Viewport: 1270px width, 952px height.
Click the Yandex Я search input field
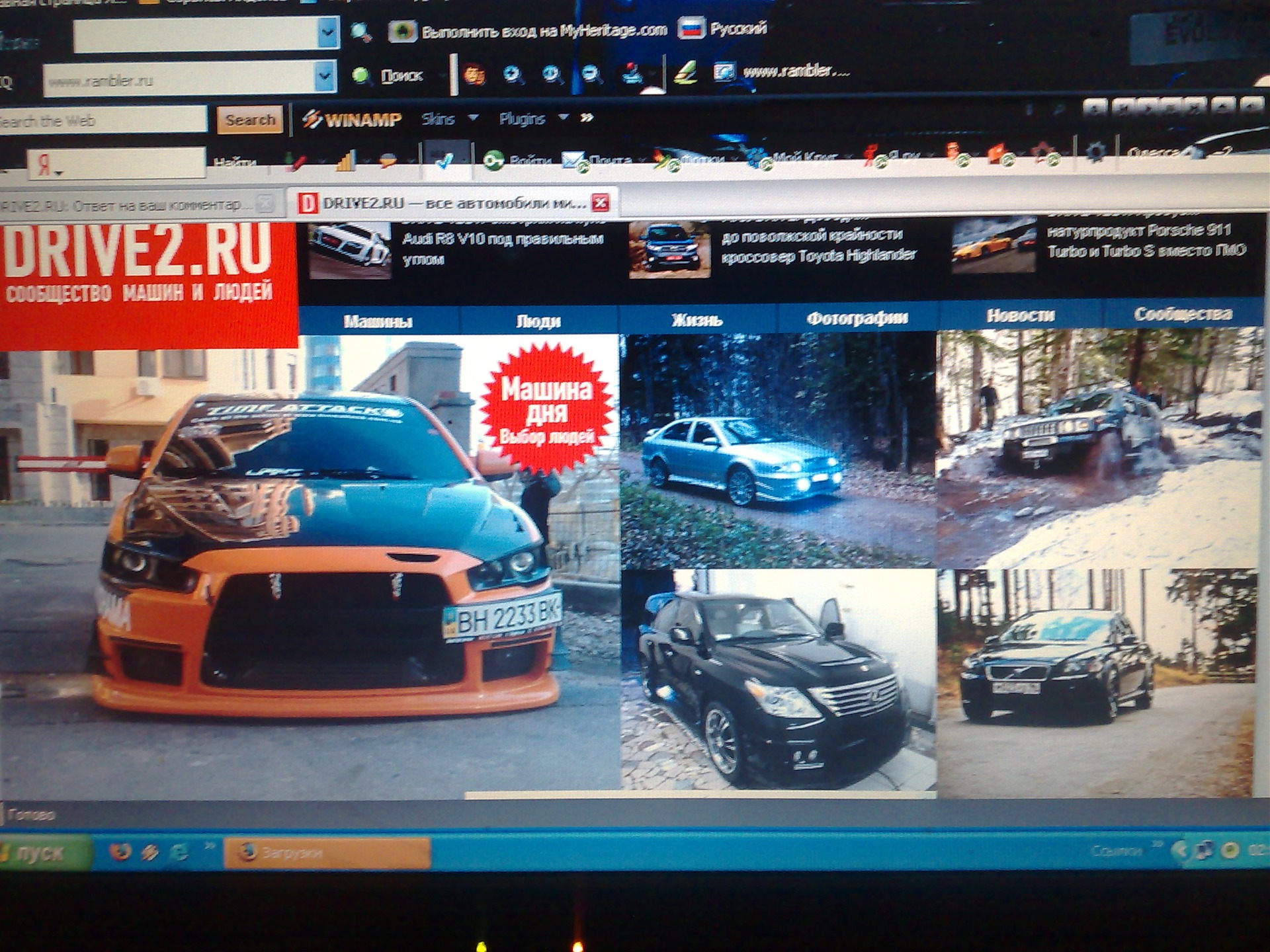116,164
